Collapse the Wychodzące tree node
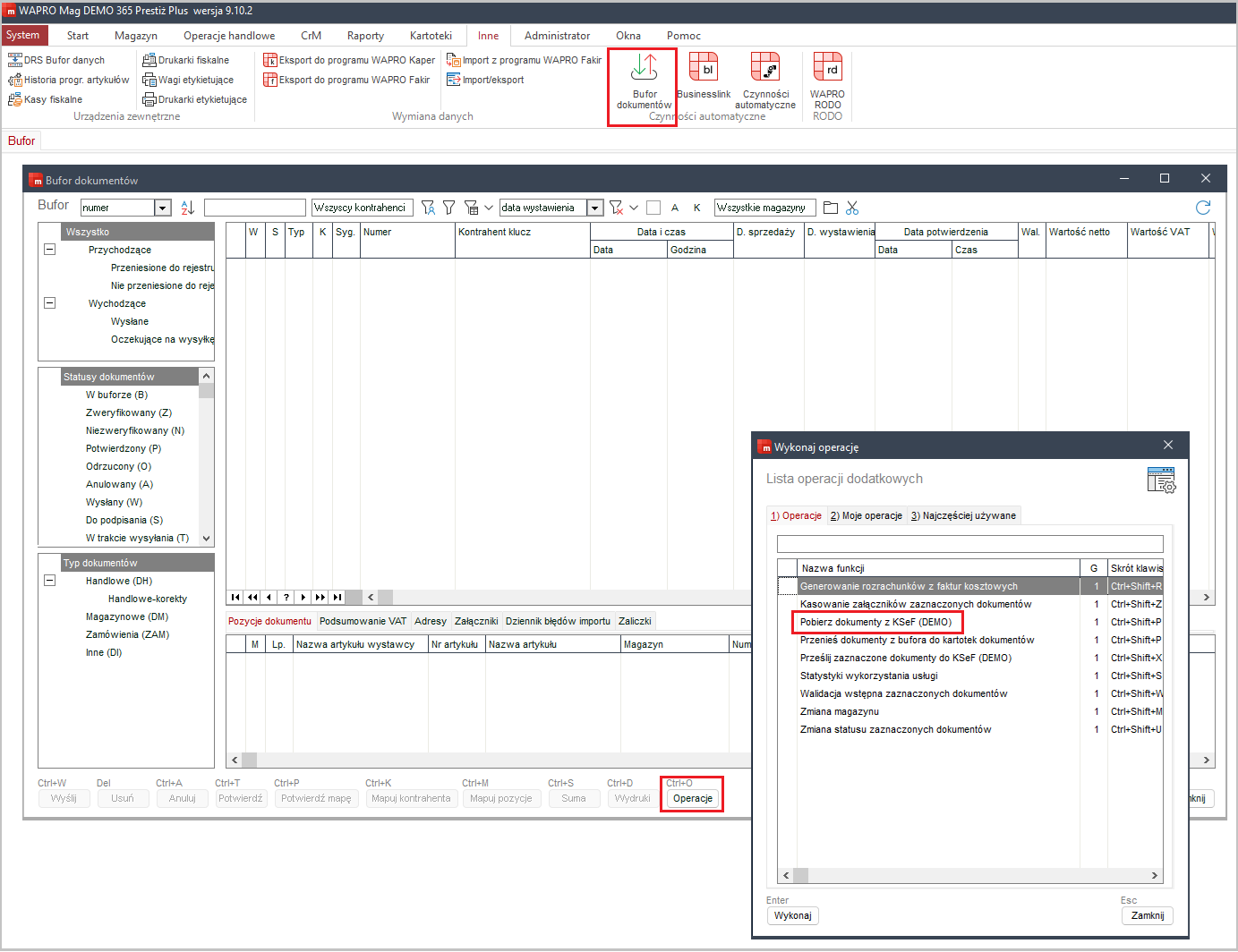1238x952 pixels. pyautogui.click(x=50, y=303)
